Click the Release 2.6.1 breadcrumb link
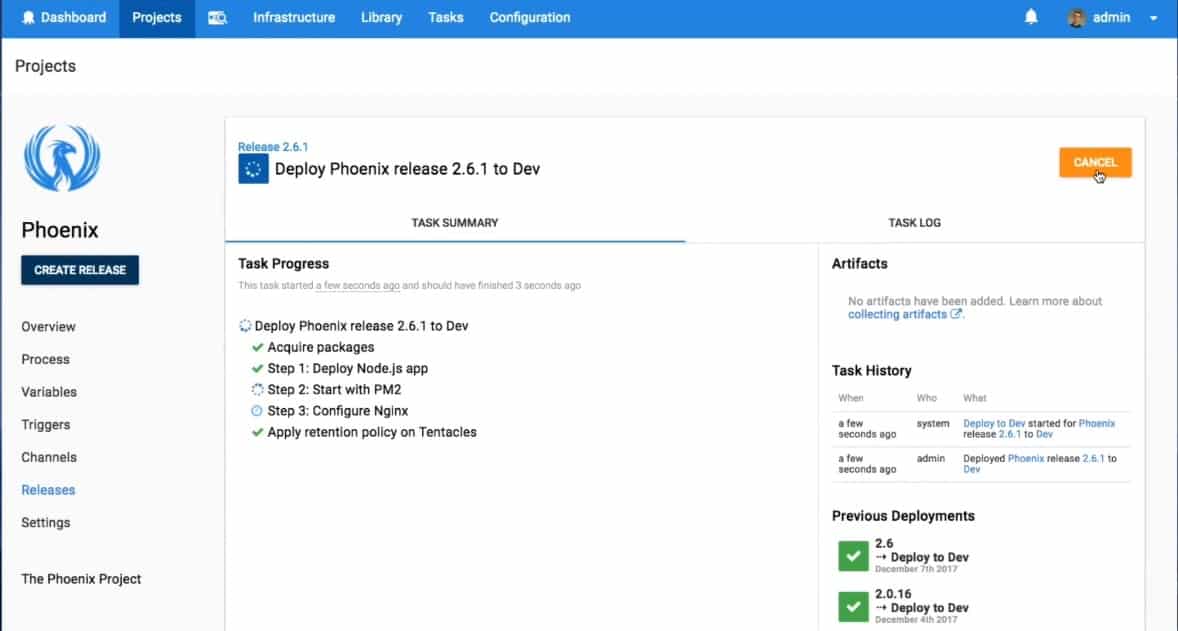Viewport: 1178px width, 631px height. pyautogui.click(x=273, y=146)
